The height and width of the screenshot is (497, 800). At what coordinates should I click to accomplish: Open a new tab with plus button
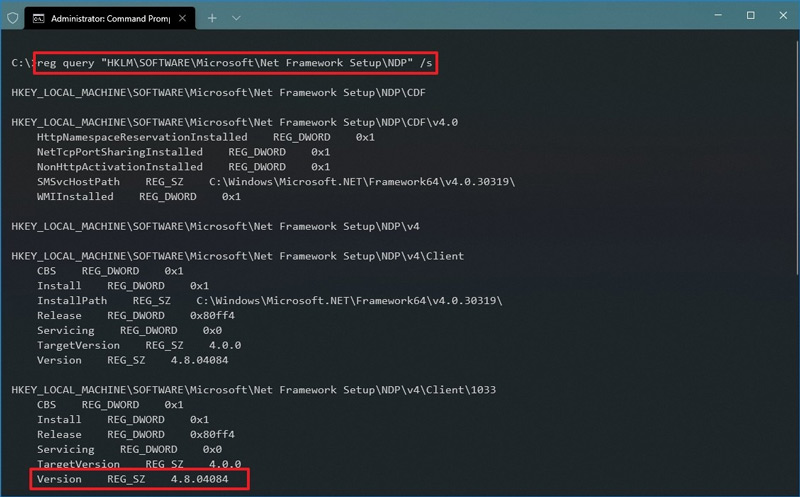pyautogui.click(x=212, y=18)
